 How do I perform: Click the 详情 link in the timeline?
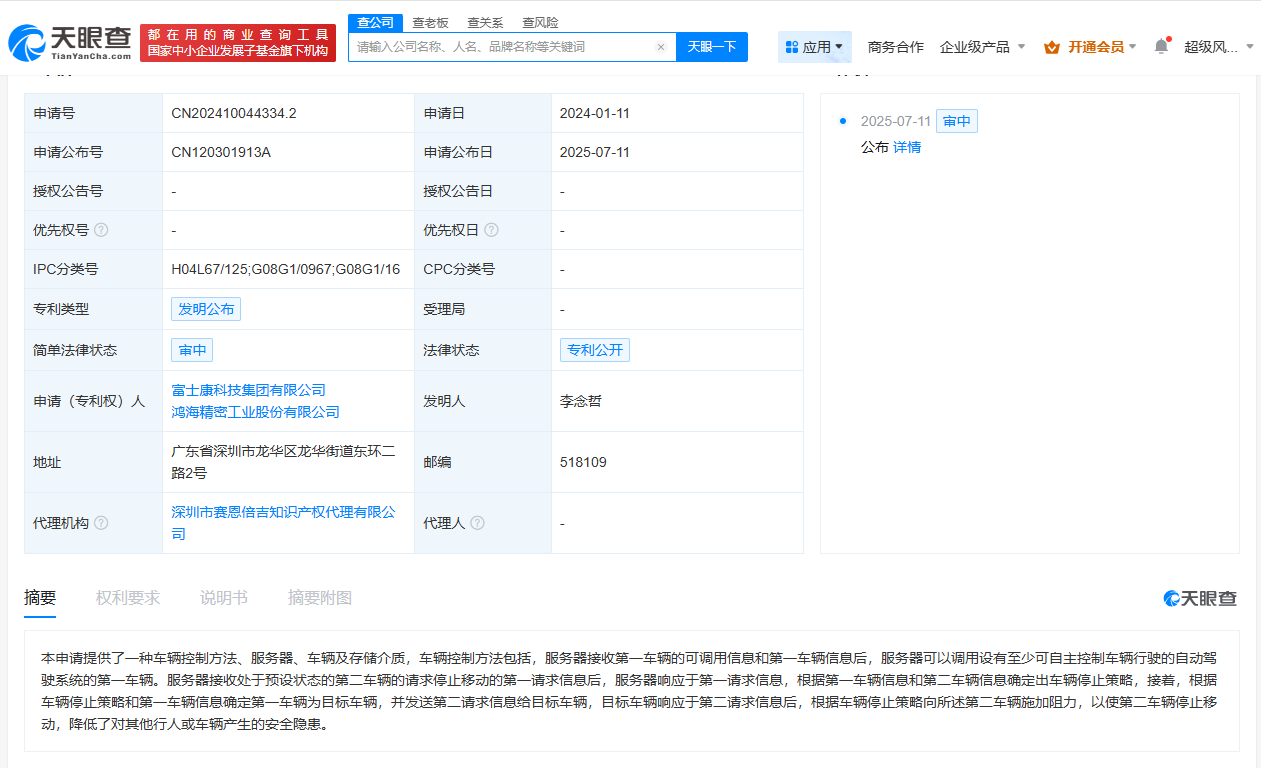pyautogui.click(x=907, y=147)
